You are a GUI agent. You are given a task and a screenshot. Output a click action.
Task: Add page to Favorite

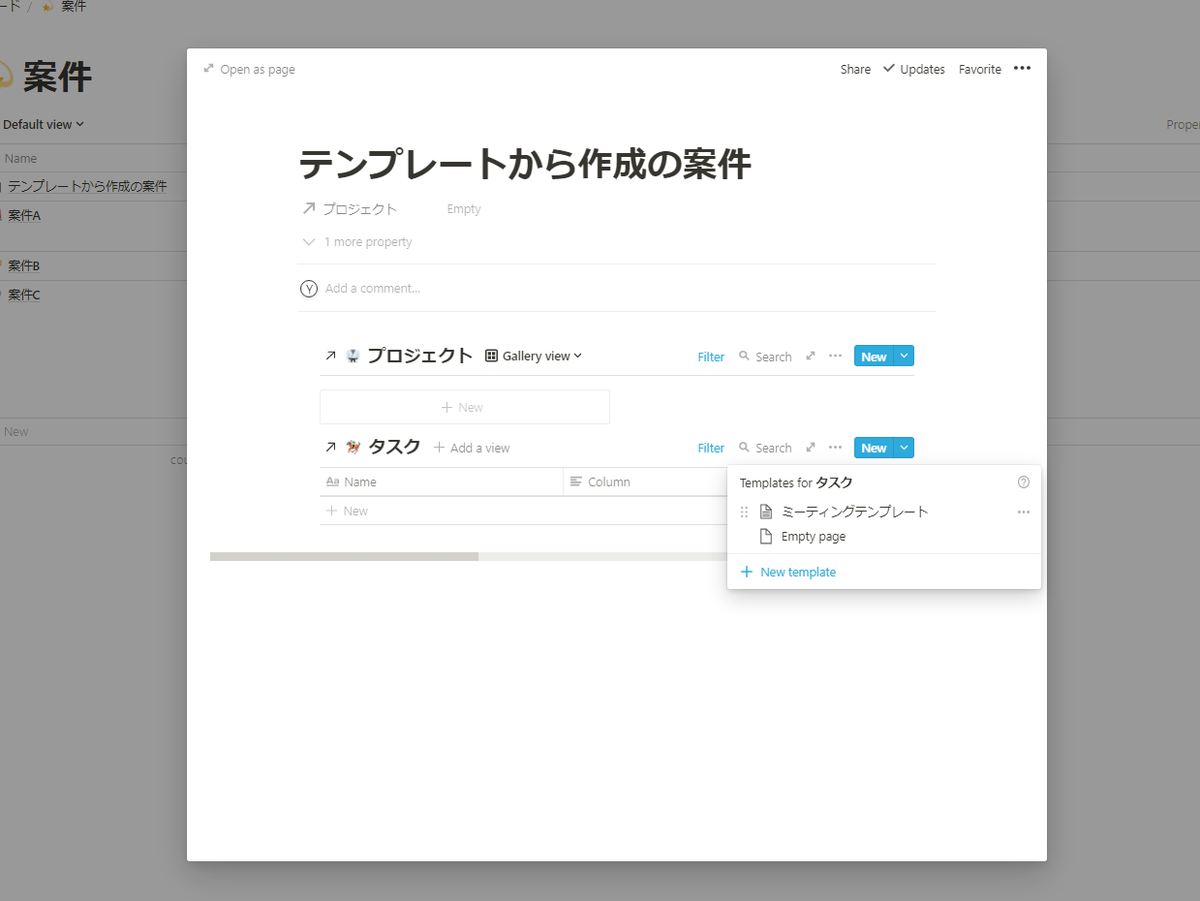980,69
